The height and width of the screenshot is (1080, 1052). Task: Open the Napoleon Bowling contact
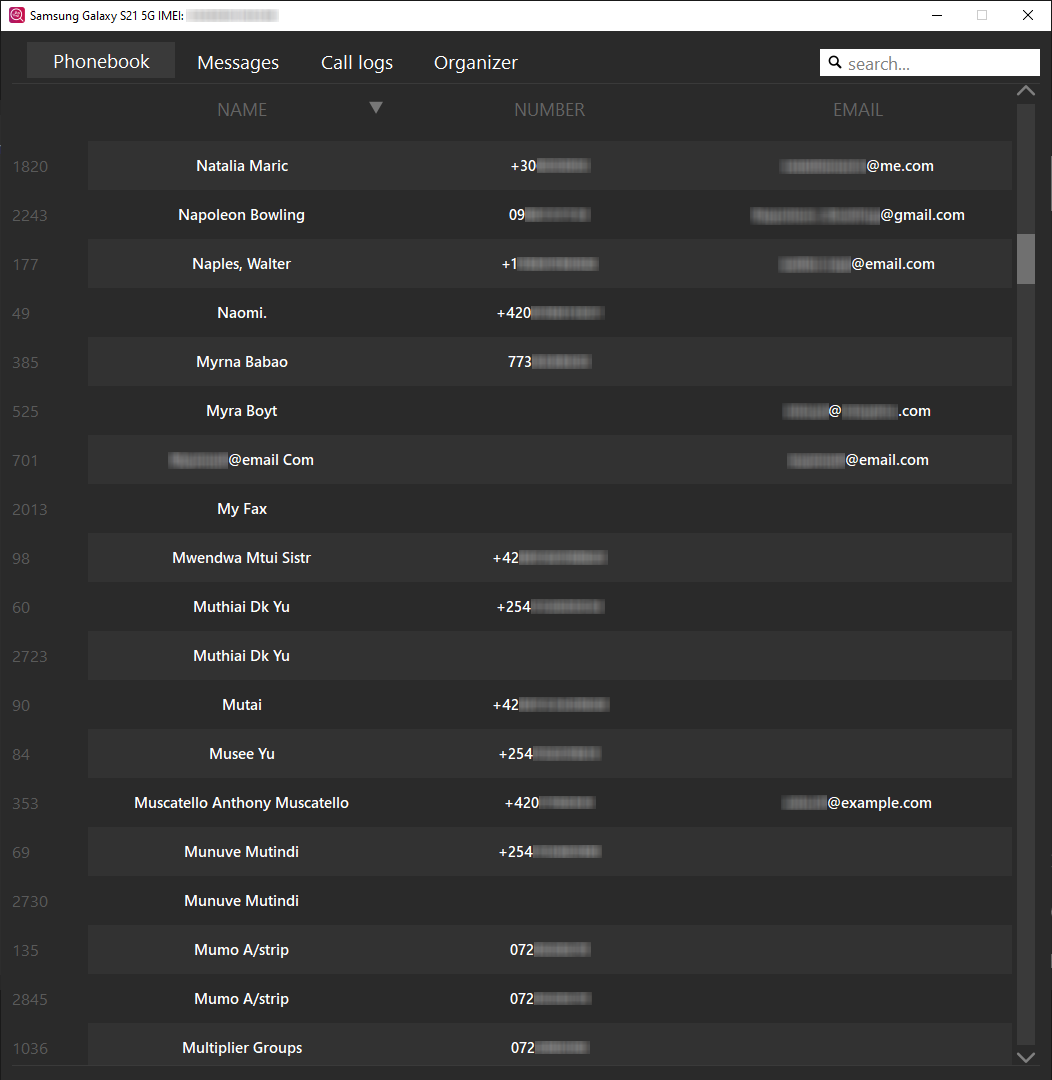[x=242, y=215]
